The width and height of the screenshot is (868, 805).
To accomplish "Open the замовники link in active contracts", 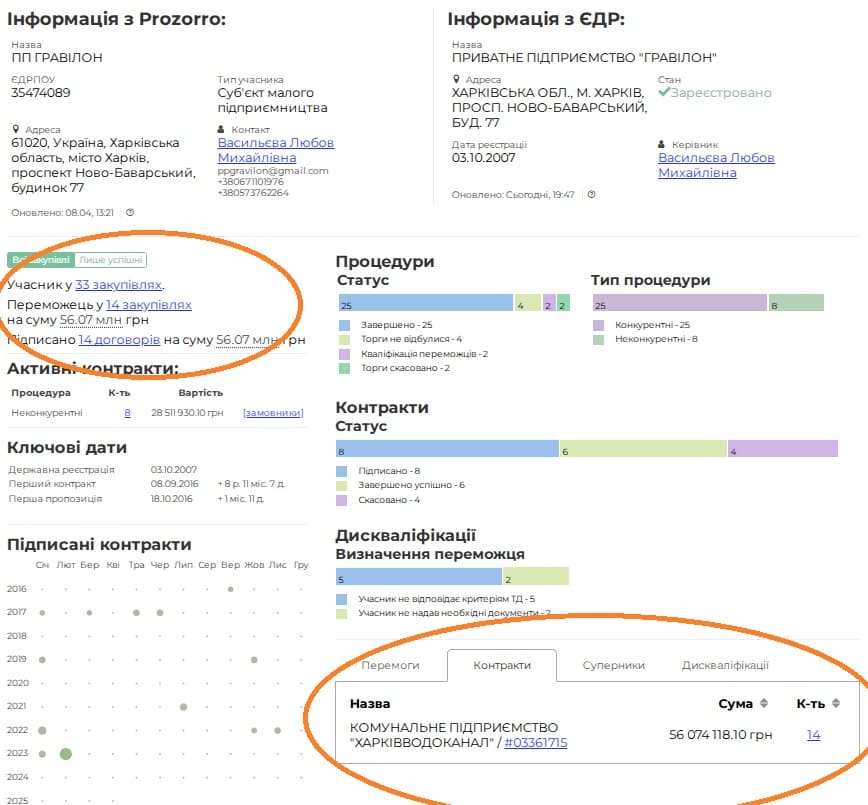I will 272,412.
